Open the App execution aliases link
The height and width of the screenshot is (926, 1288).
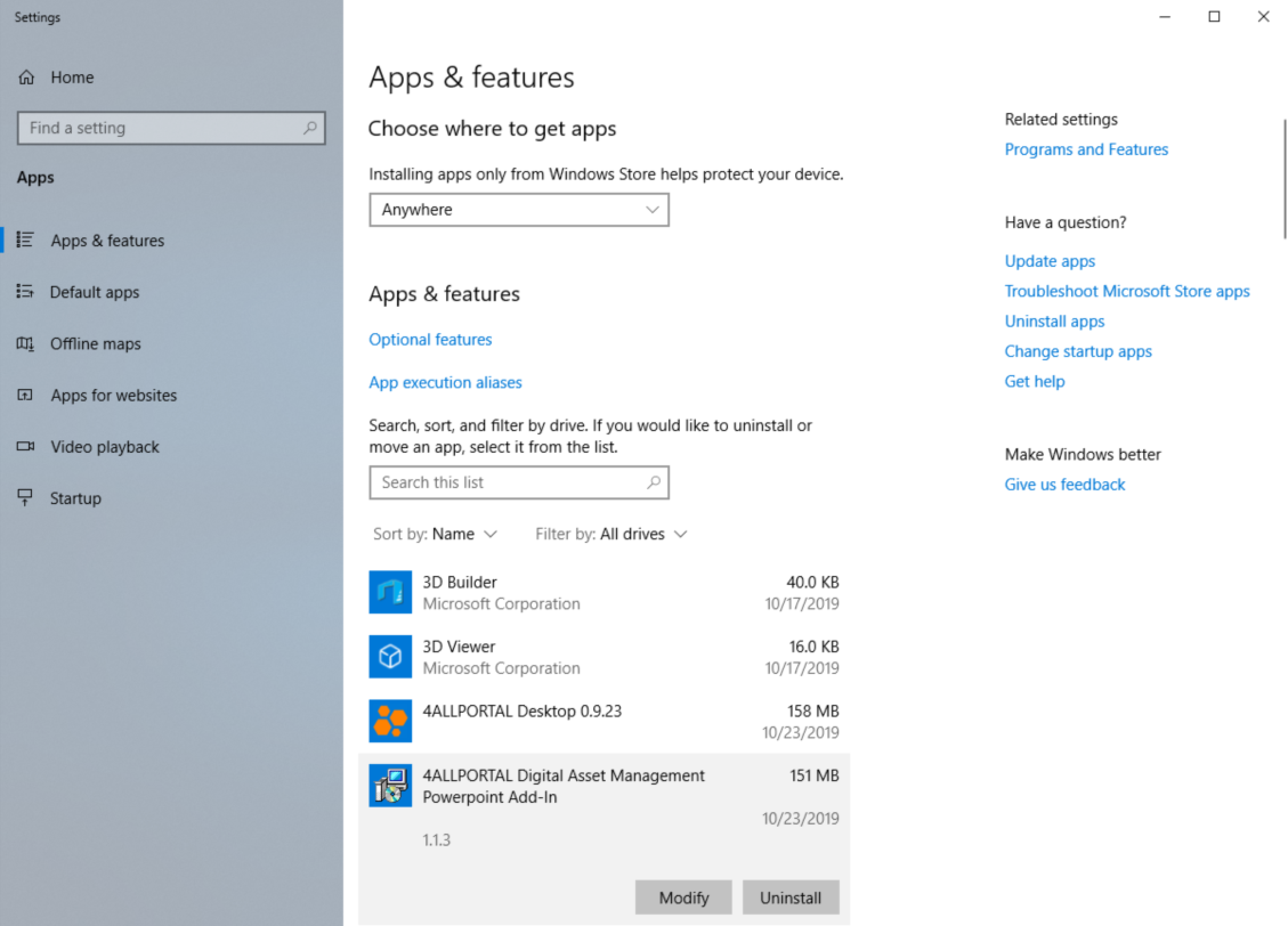click(445, 382)
